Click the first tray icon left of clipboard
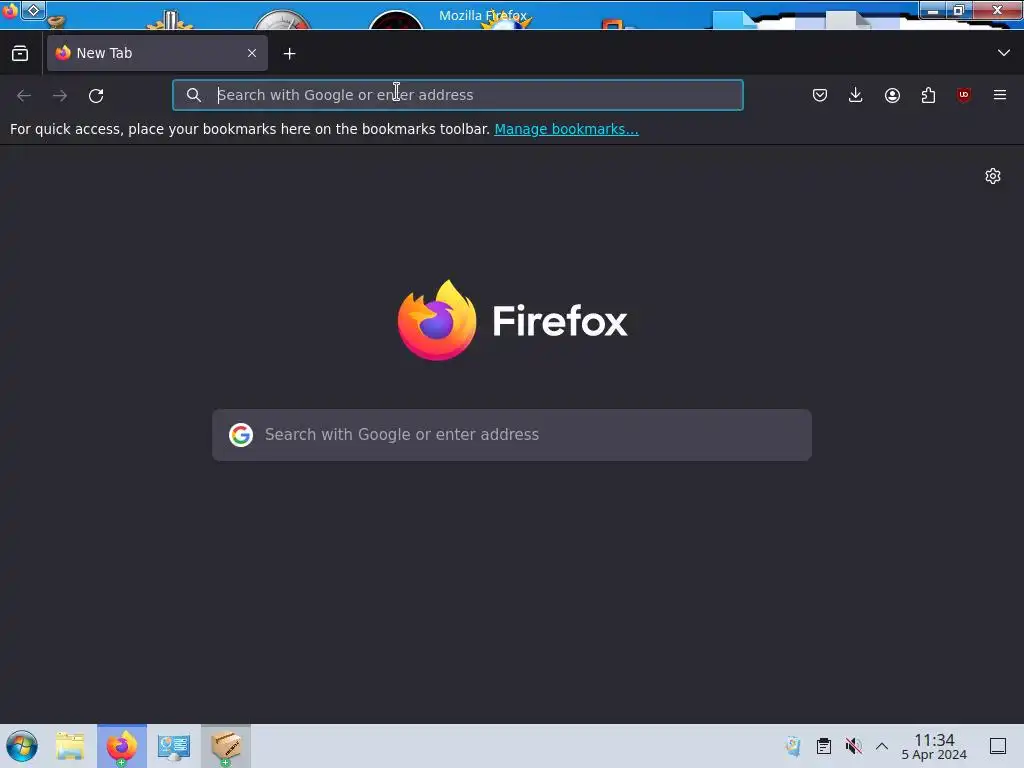This screenshot has width=1024, height=768. pyautogui.click(x=793, y=746)
